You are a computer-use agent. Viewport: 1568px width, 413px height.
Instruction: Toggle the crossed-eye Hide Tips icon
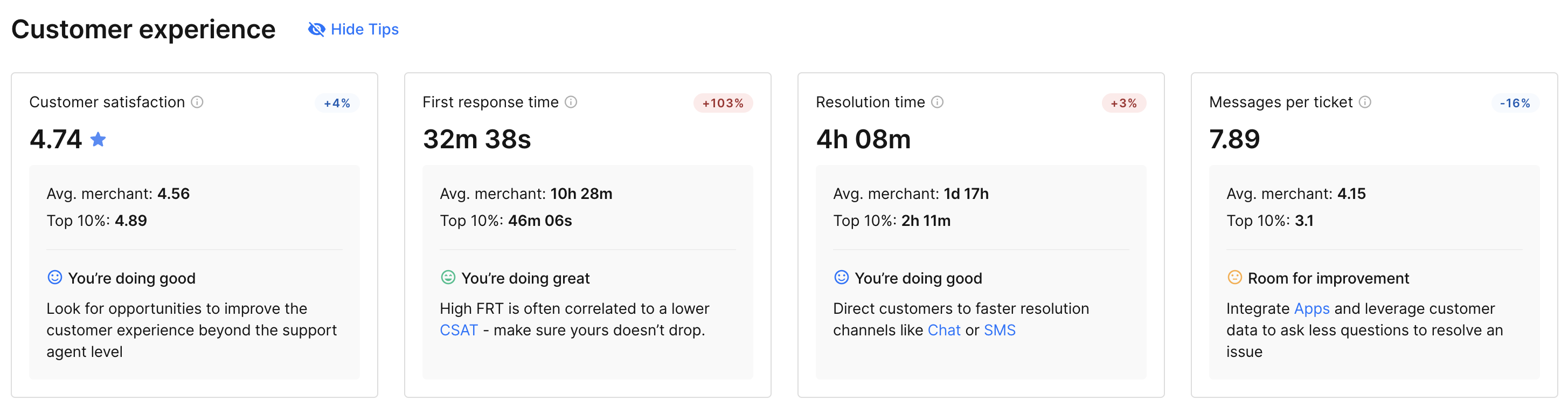coord(316,29)
